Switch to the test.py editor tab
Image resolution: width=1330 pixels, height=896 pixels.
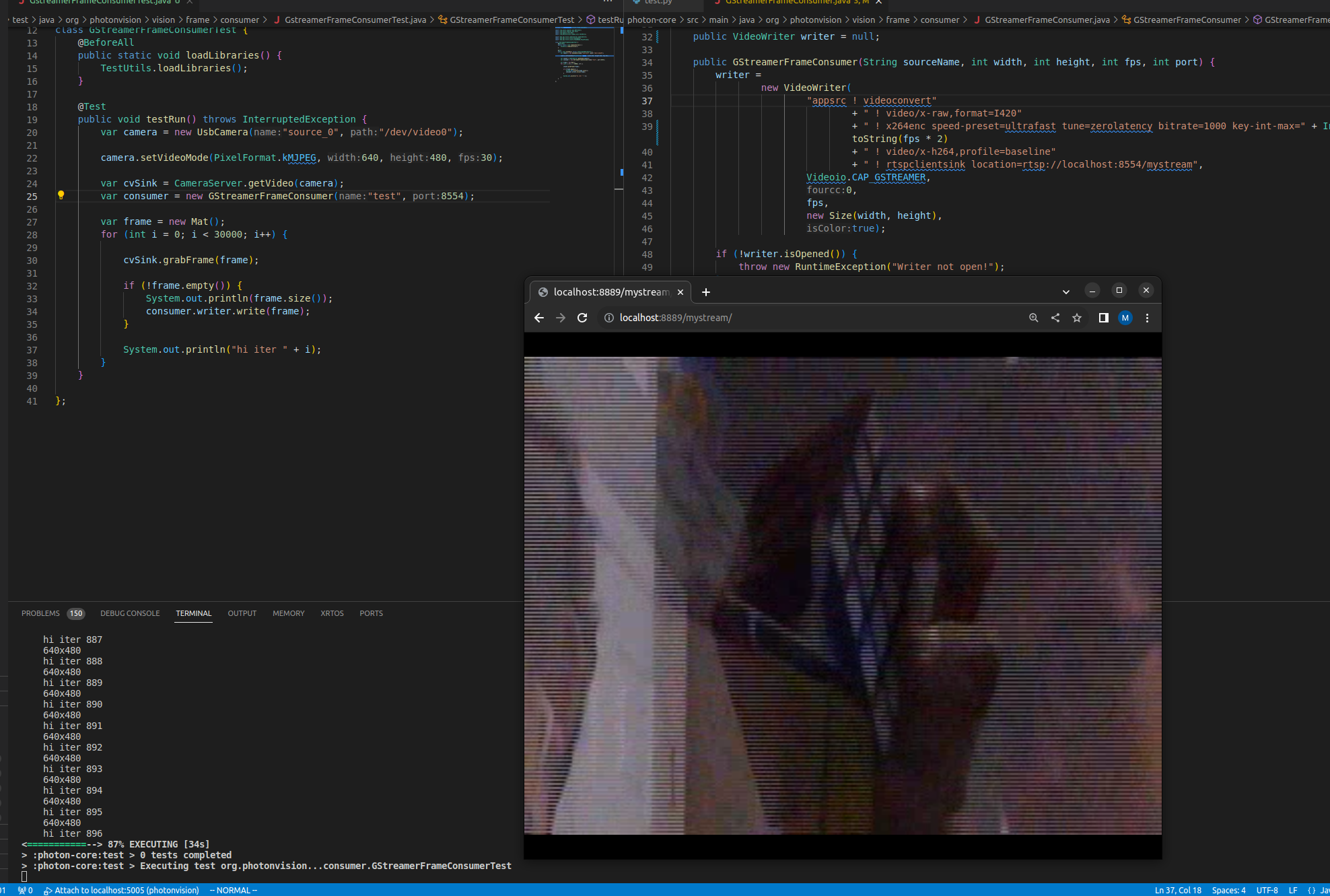656,3
